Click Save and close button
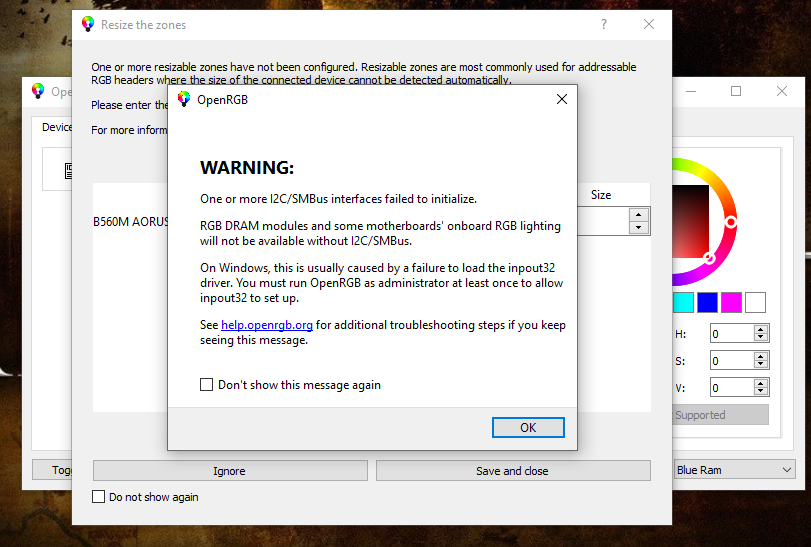The image size is (811, 547). tap(513, 471)
